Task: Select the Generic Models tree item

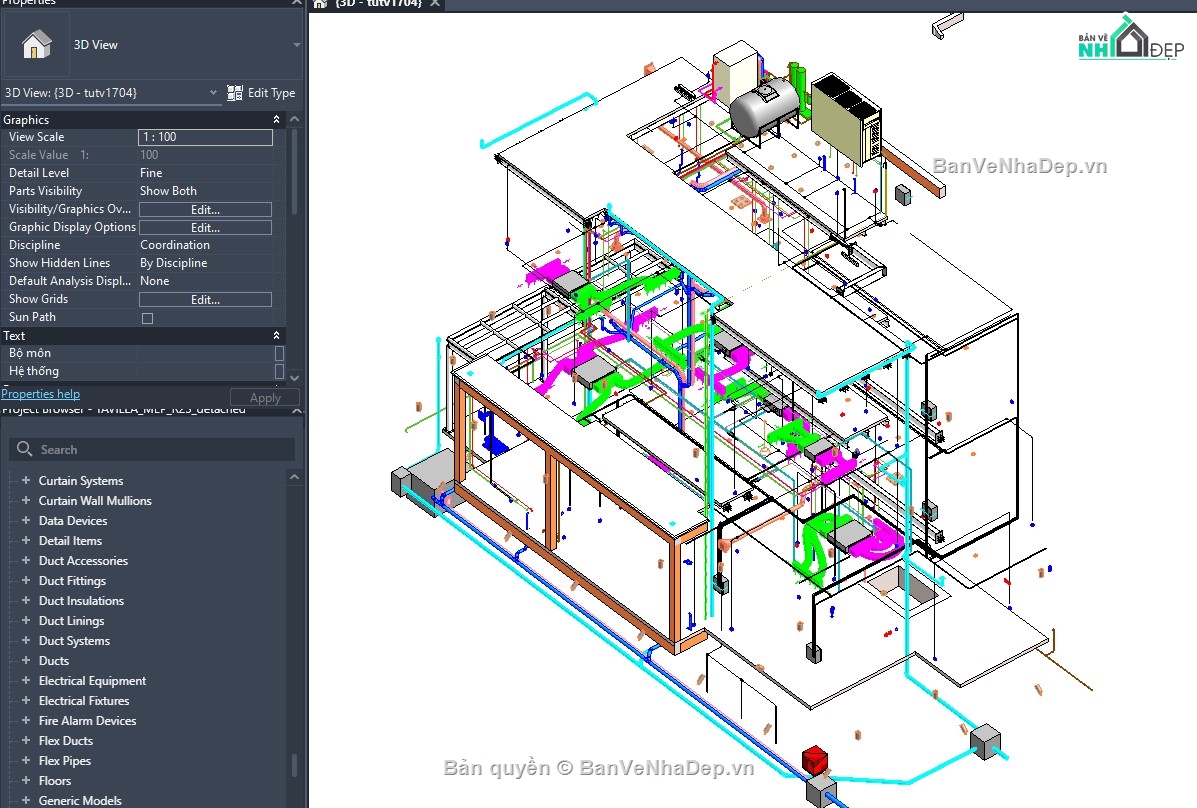Action: pos(80,800)
